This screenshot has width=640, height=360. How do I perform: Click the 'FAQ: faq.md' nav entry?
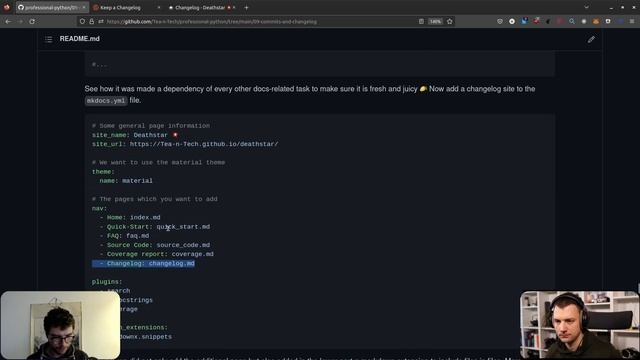point(124,236)
